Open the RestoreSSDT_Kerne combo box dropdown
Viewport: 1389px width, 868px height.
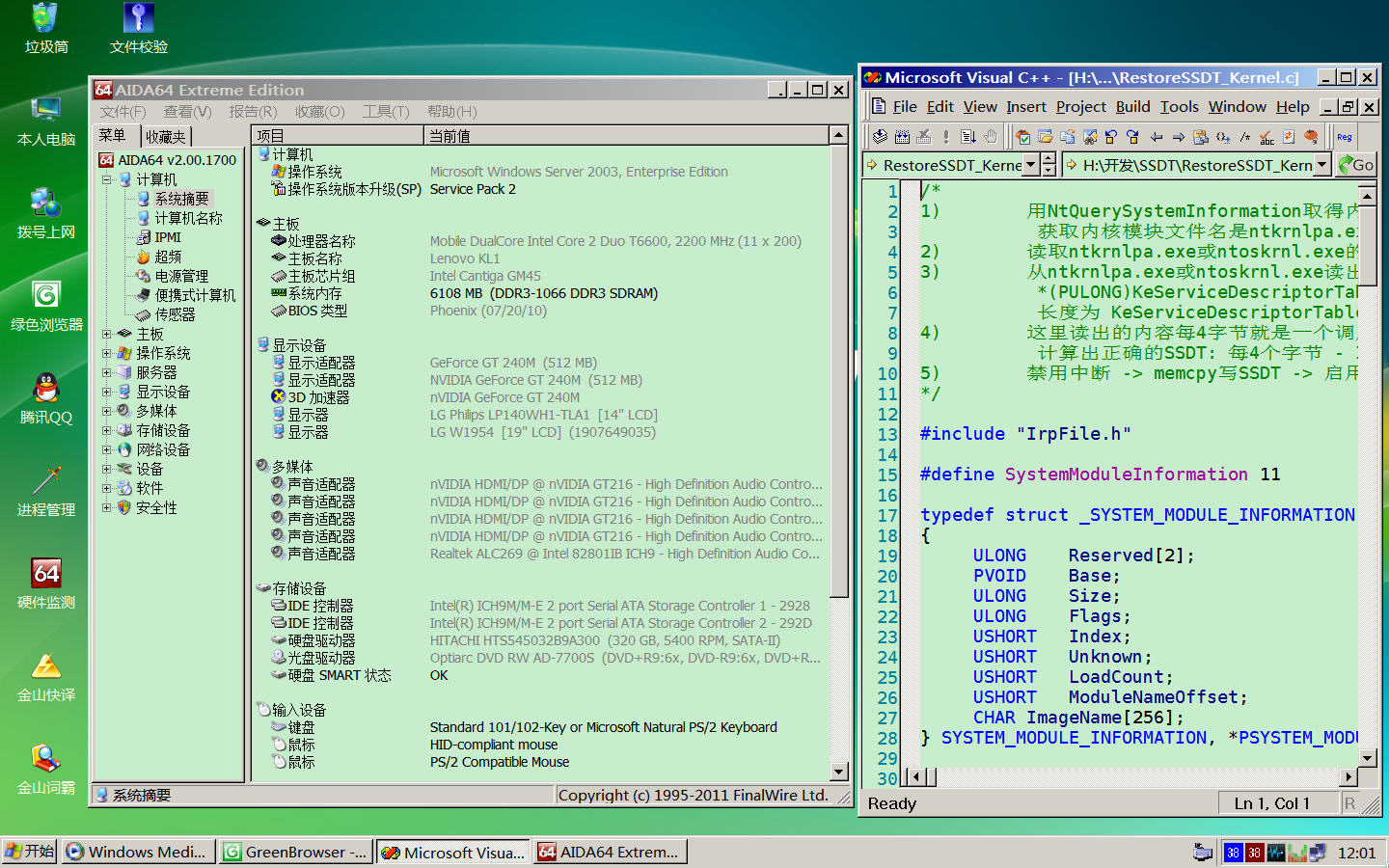click(1030, 165)
